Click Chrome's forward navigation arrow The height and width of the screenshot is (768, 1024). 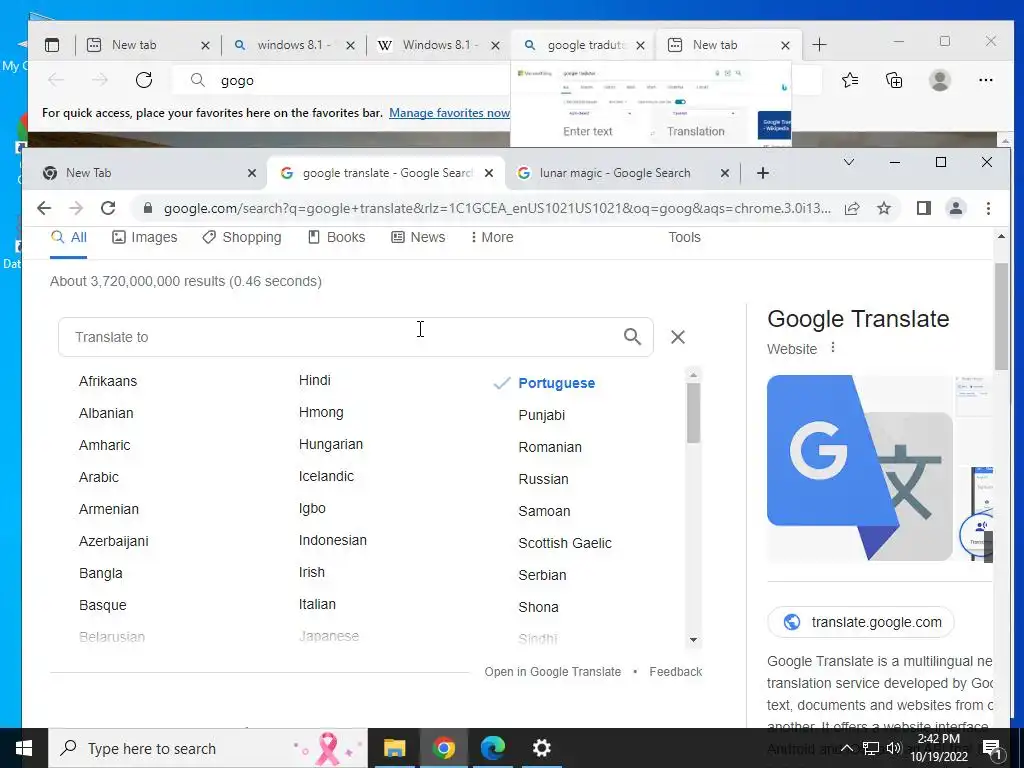[76, 208]
